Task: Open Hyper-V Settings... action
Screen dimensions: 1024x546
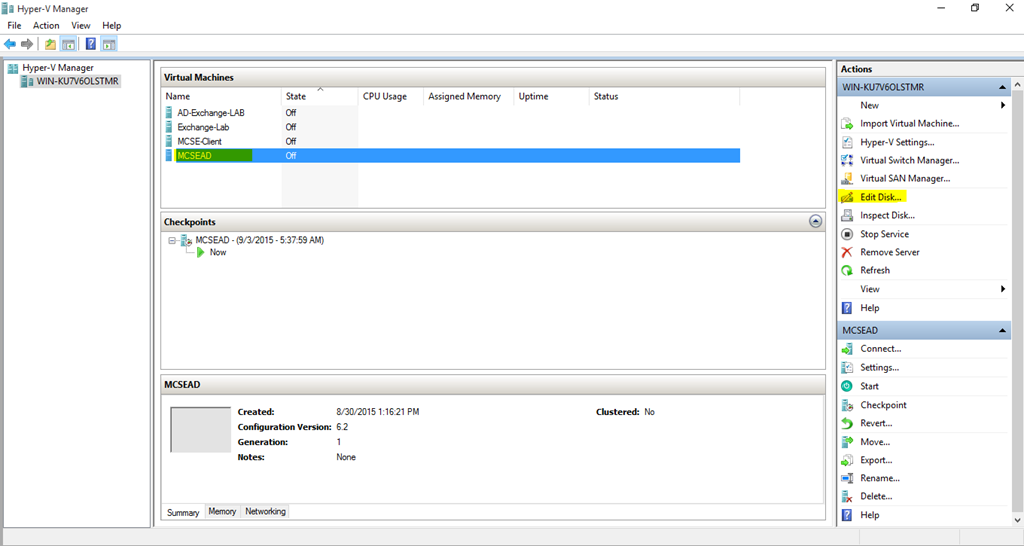Action: tap(897, 142)
